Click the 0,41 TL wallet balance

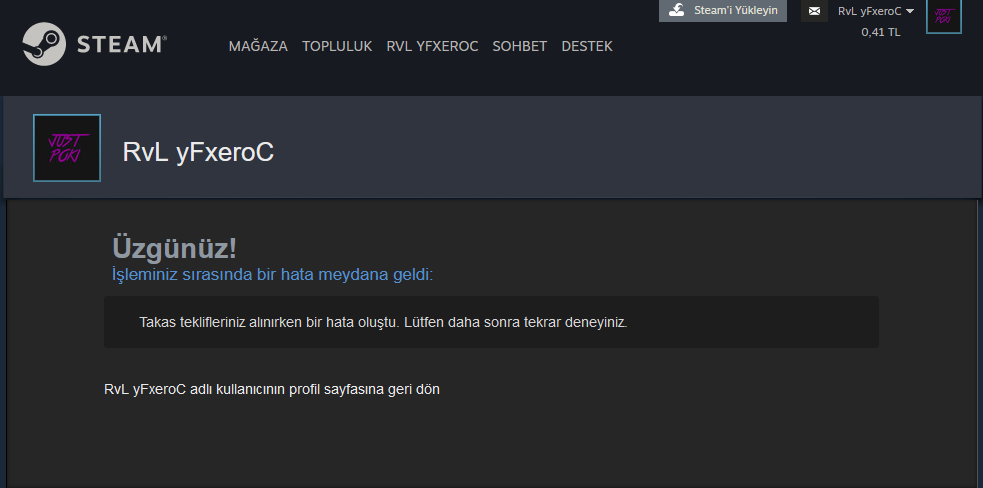(881, 32)
